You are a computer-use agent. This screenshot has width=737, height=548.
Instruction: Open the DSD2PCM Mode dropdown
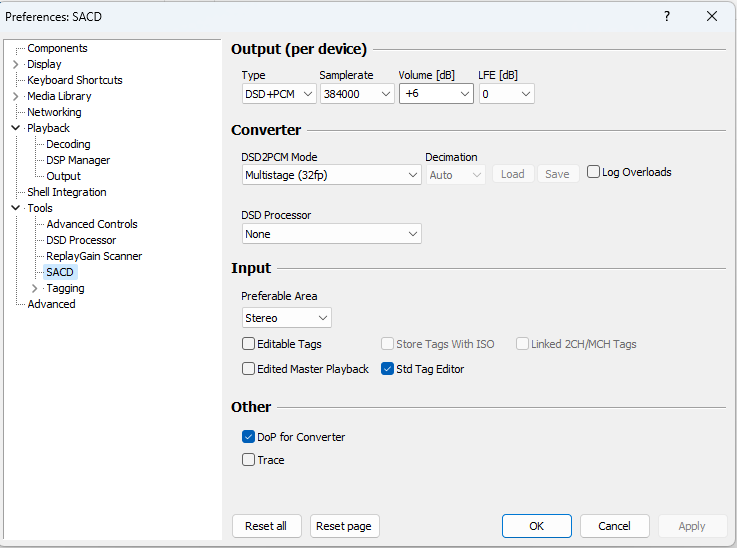pos(331,175)
